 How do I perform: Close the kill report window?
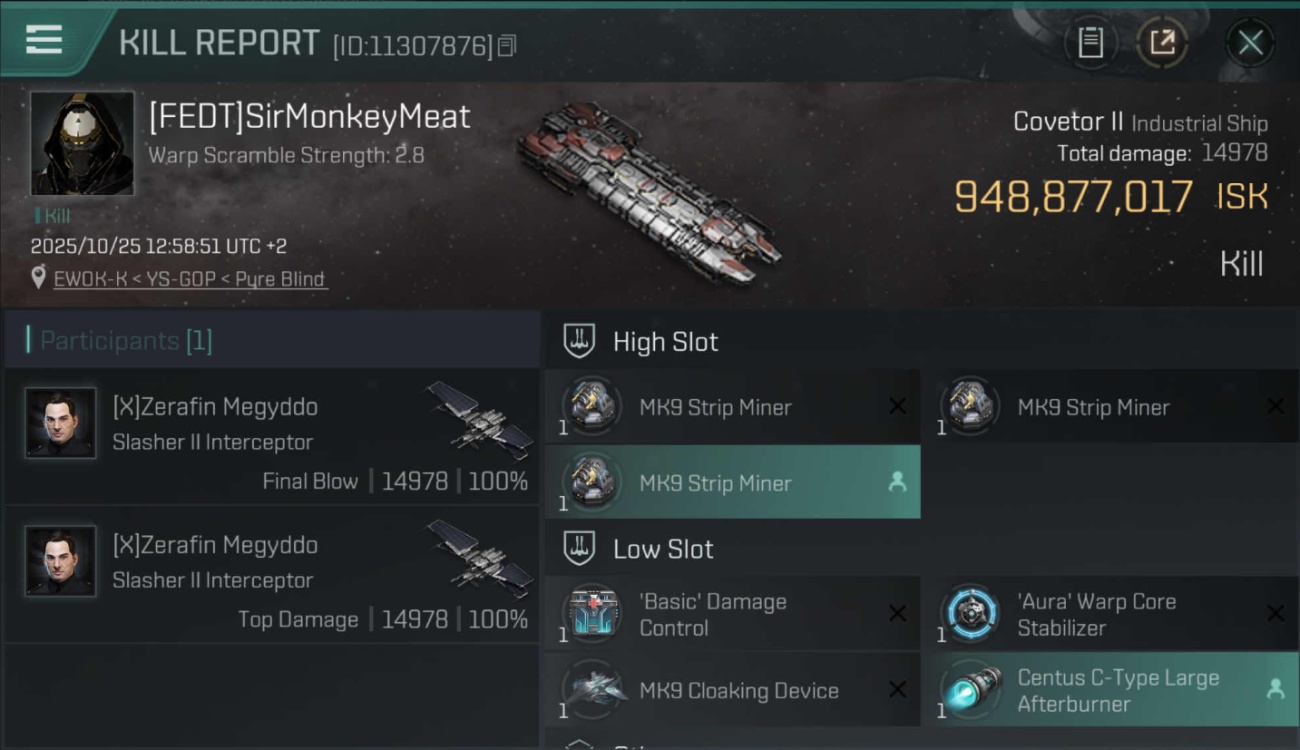[1250, 42]
